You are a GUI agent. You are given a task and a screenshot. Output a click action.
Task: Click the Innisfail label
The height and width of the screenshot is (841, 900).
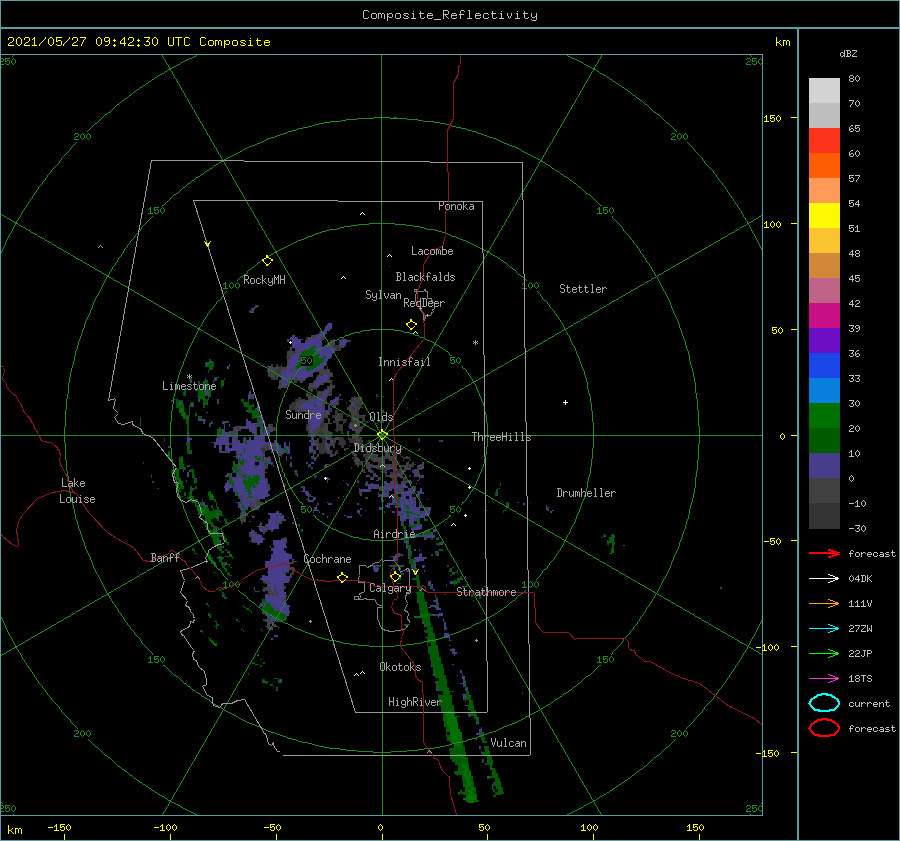pos(404,362)
